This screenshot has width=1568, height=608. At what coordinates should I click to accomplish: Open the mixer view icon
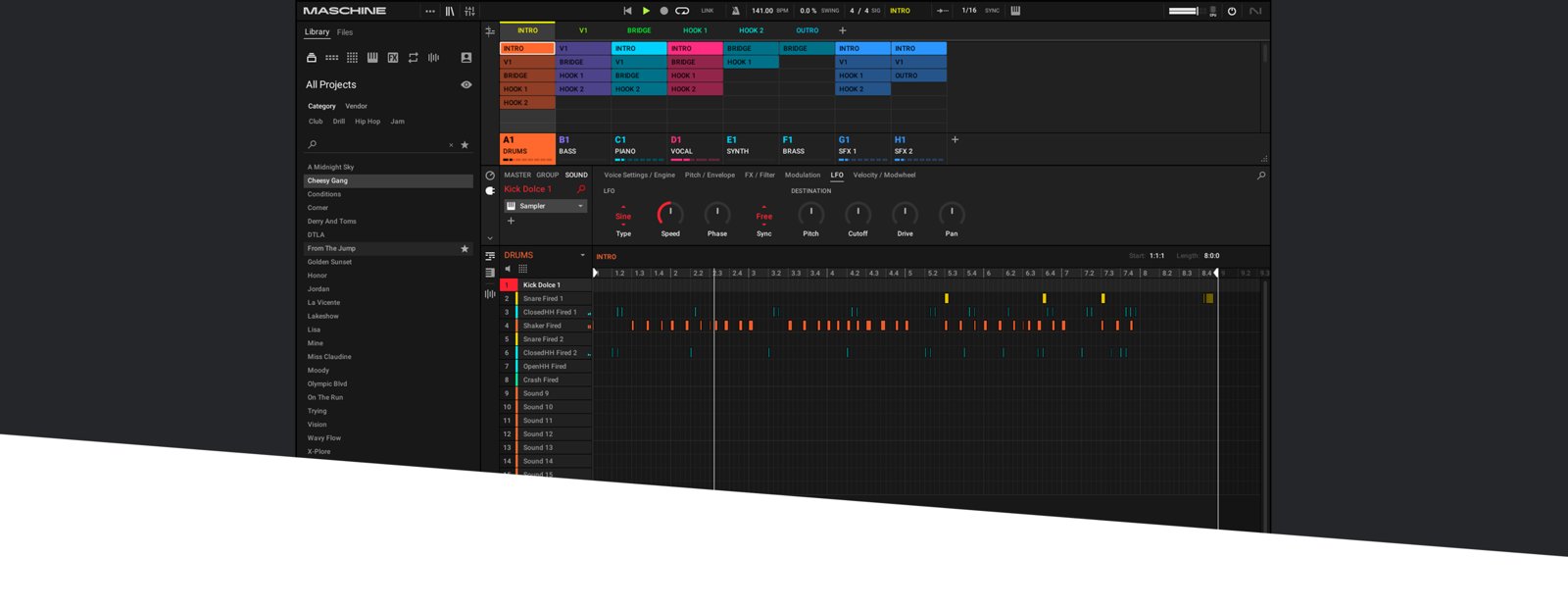[469, 11]
